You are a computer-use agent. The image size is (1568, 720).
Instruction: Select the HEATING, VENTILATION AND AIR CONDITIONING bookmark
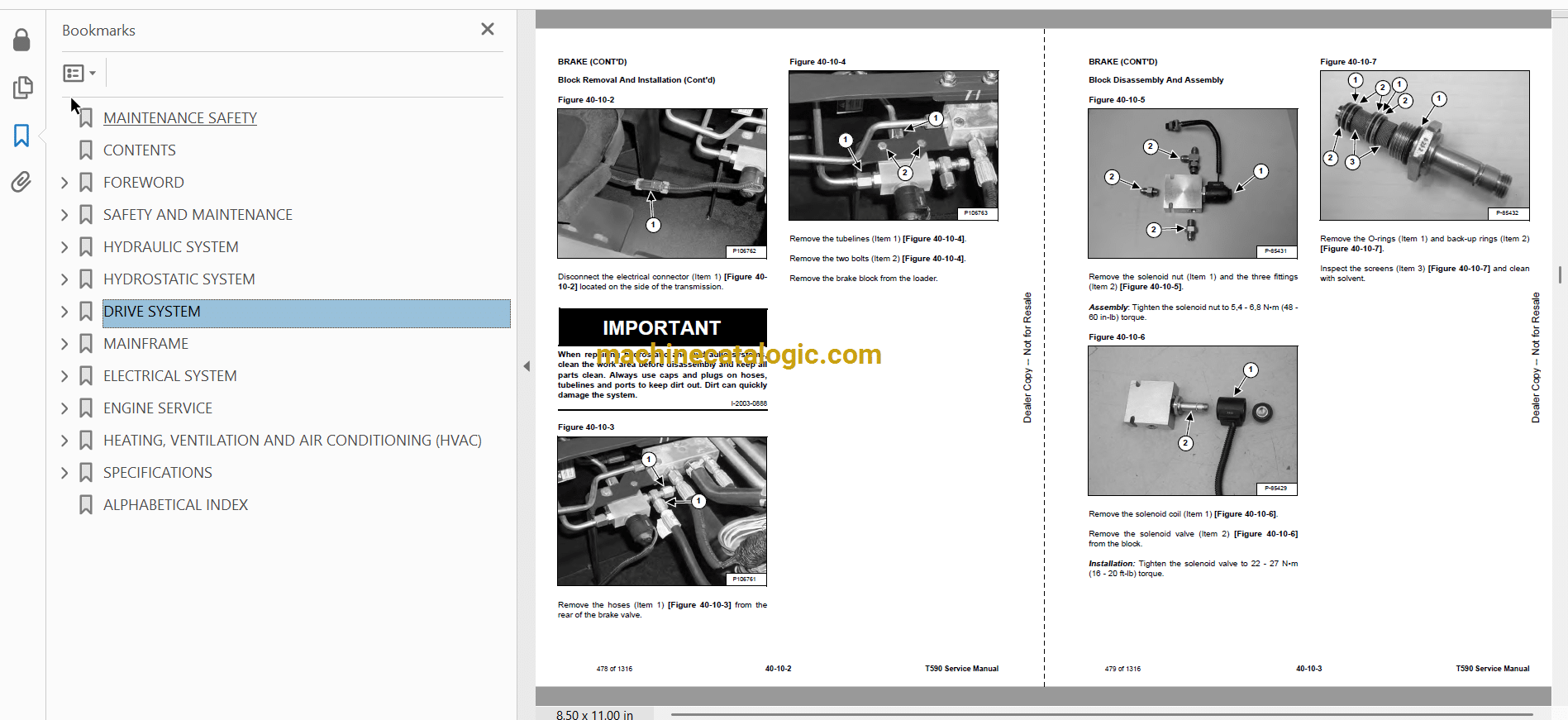click(x=293, y=441)
